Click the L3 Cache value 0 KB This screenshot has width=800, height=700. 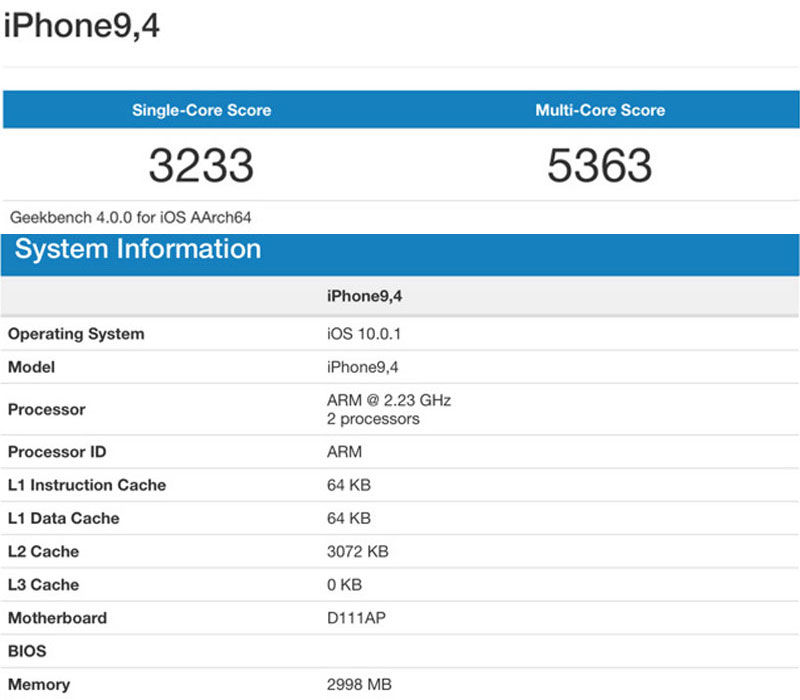point(344,585)
